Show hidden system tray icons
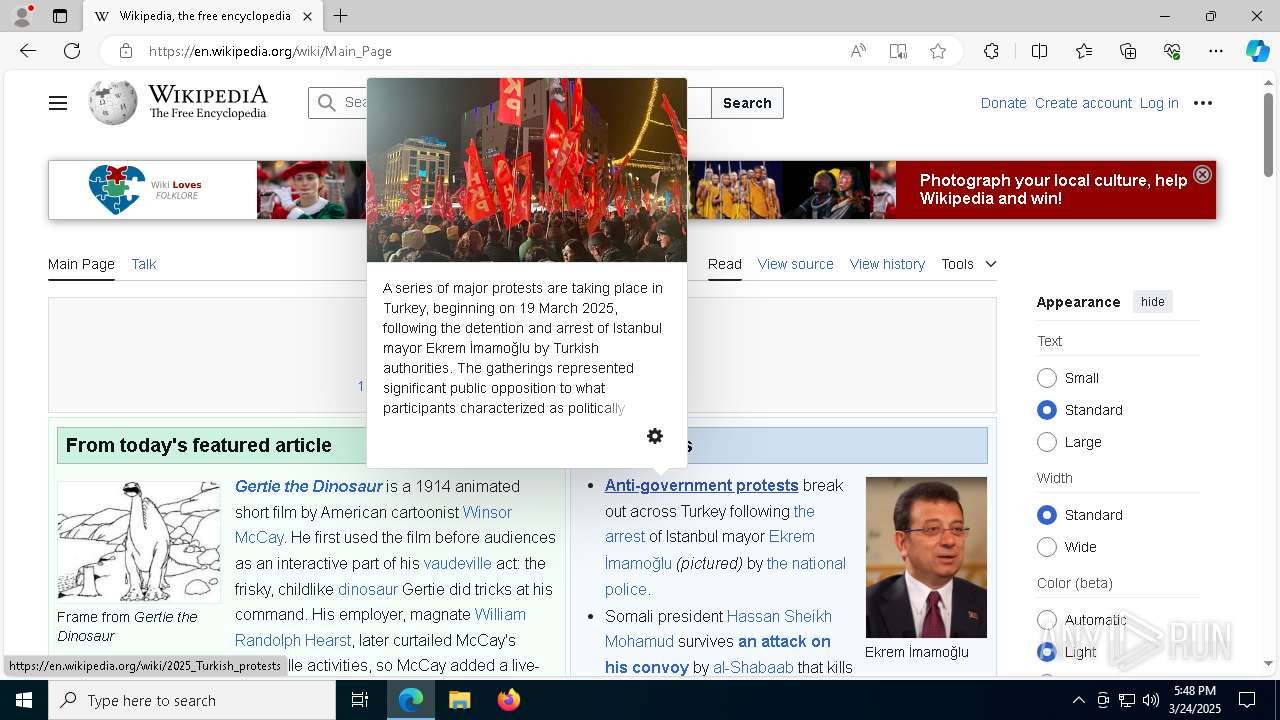 (x=1078, y=700)
